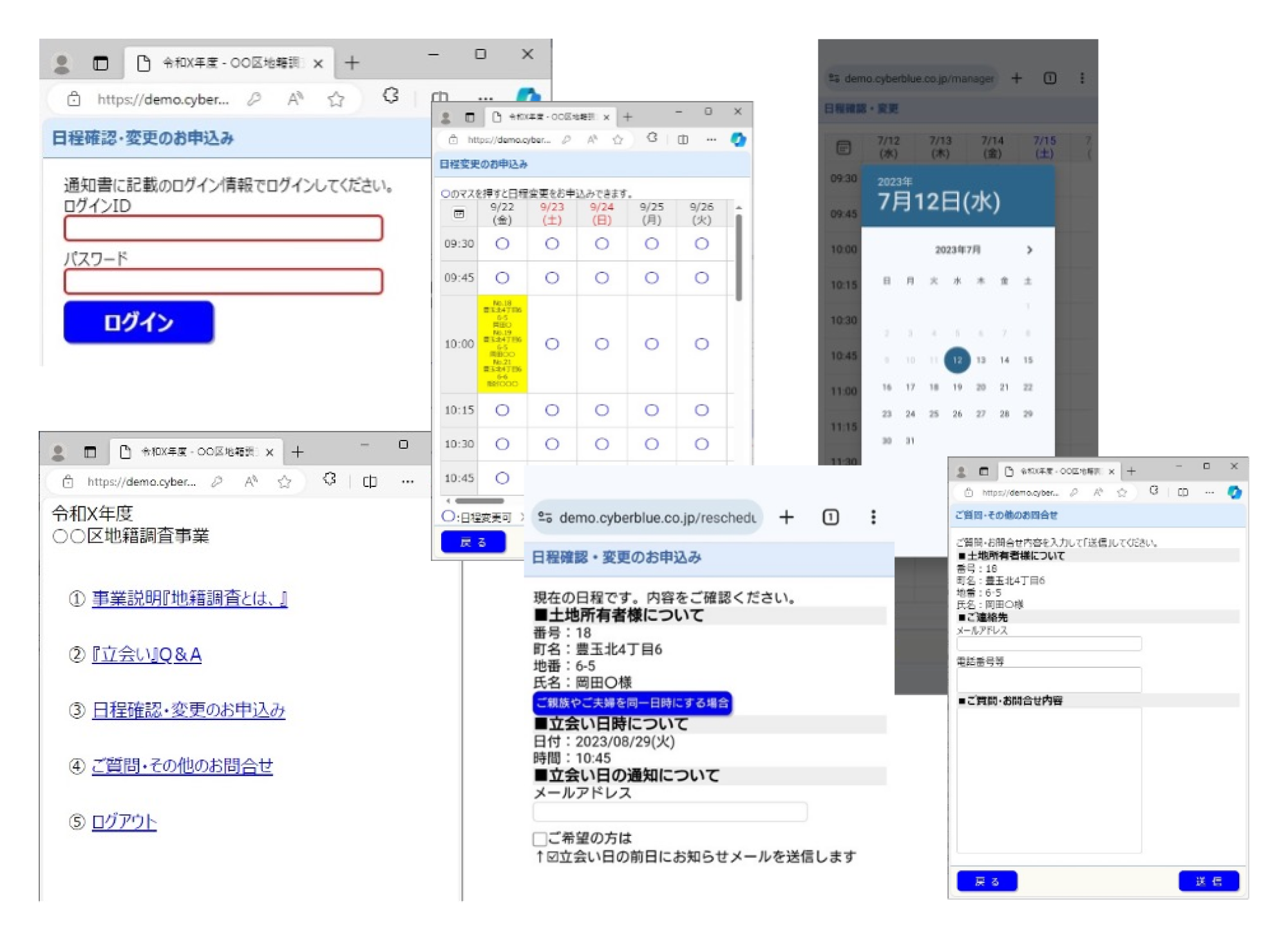
Task: Select day 19 in July calendar
Action: 957,387
